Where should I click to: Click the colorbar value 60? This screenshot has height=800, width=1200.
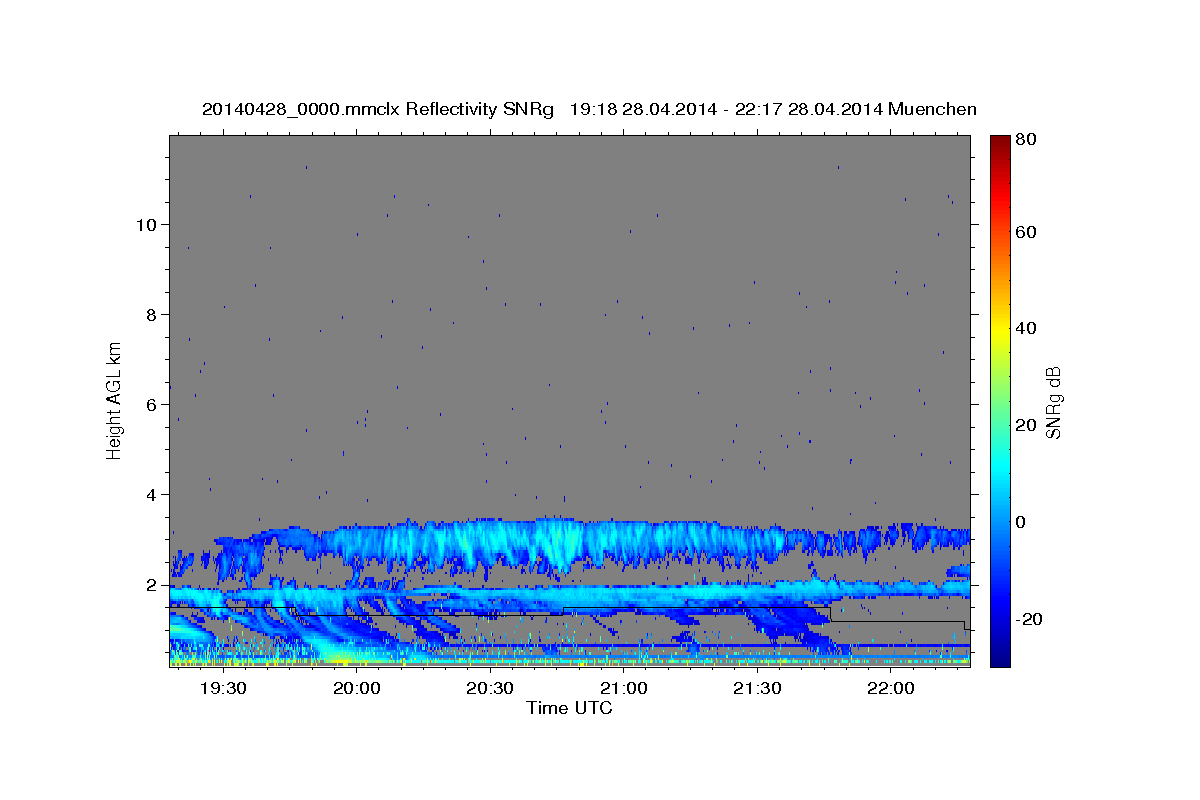pyautogui.click(x=1027, y=232)
